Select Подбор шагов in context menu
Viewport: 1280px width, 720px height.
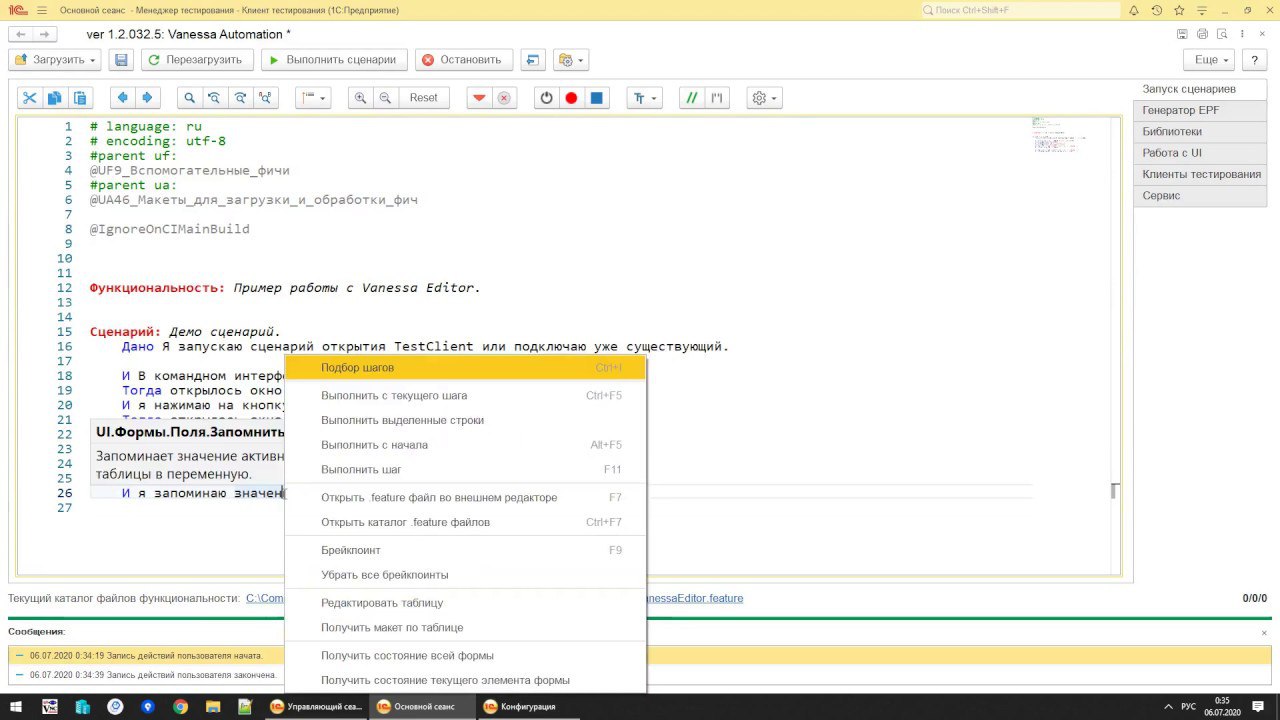coord(466,368)
